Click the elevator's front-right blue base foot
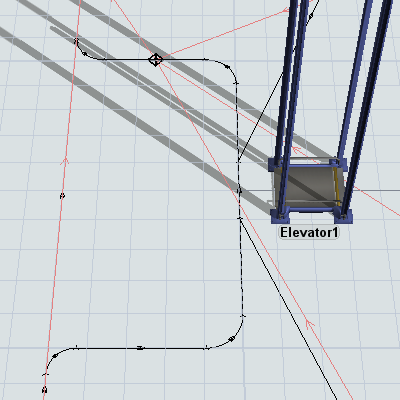The width and height of the screenshot is (400, 400). (343, 216)
